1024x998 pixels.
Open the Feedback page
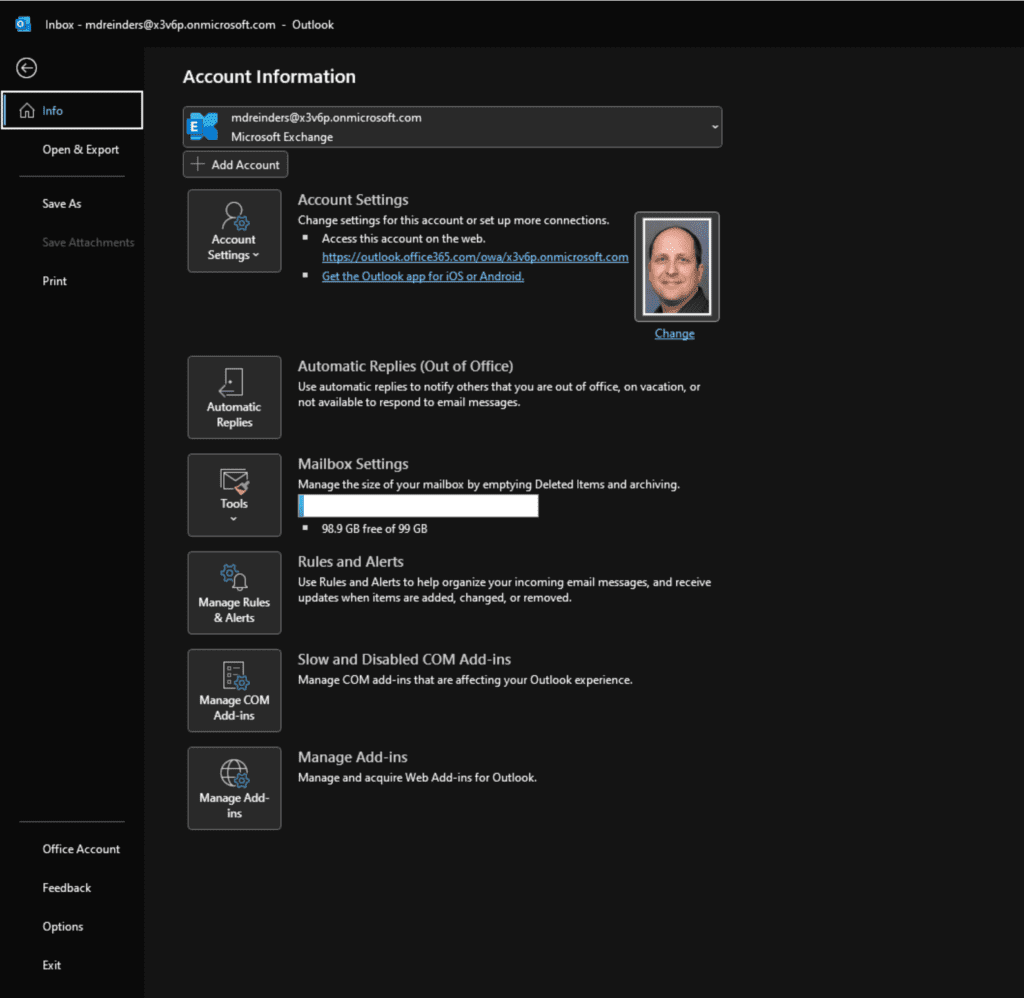[x=67, y=888]
